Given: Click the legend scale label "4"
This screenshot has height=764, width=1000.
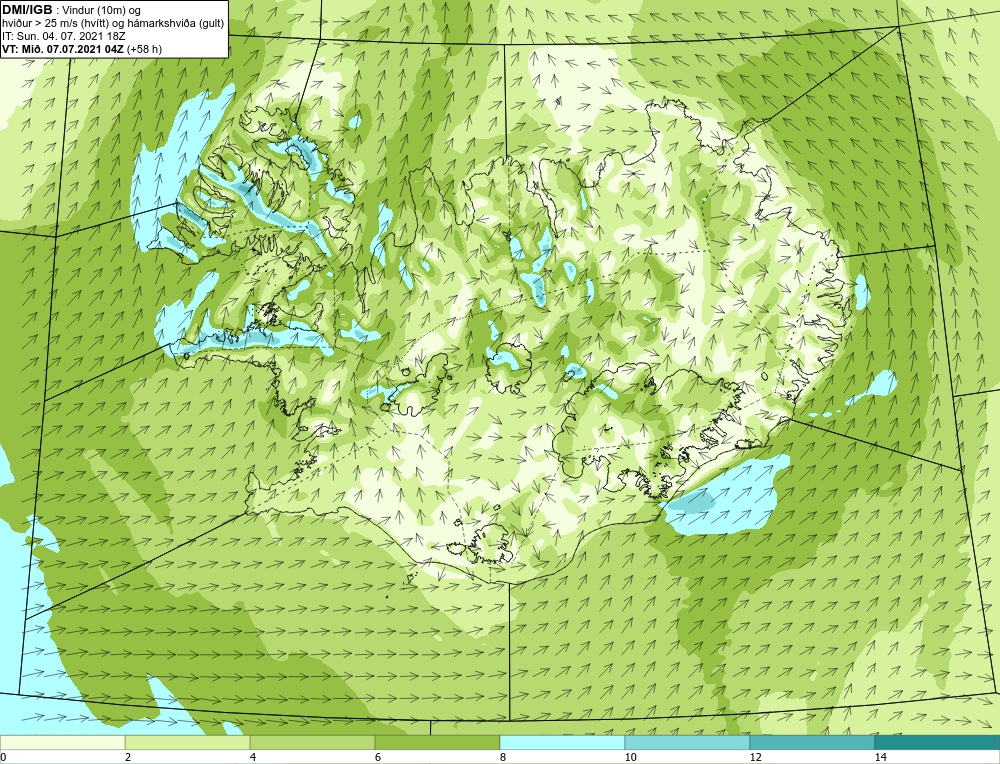Looking at the screenshot, I should [253, 757].
